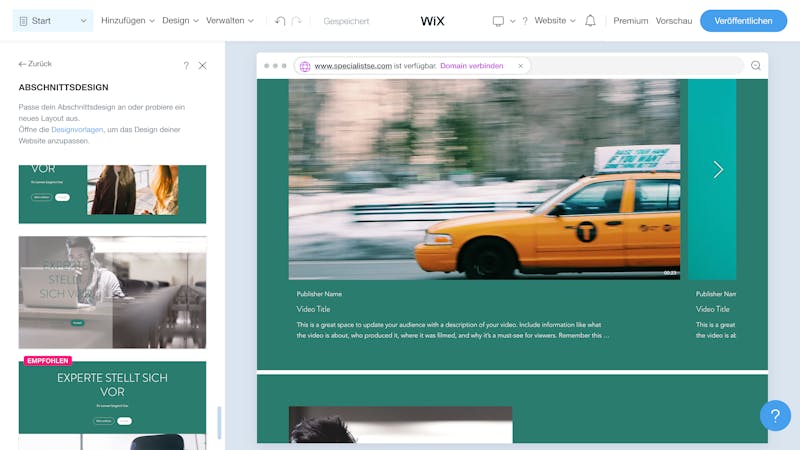
Task: Open the Verwalten menu
Action: 230,21
